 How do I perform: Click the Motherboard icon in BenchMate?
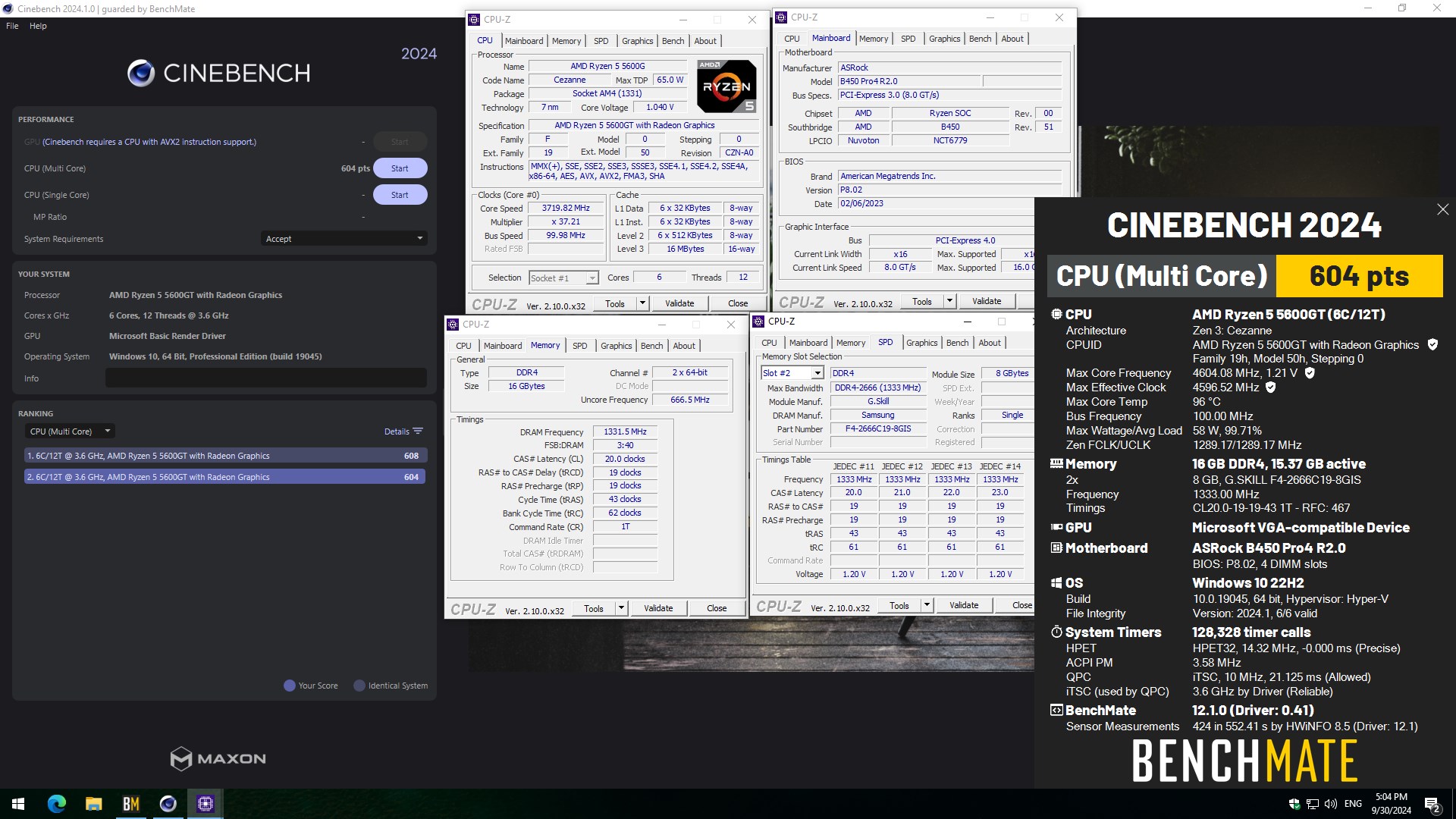pos(1056,548)
